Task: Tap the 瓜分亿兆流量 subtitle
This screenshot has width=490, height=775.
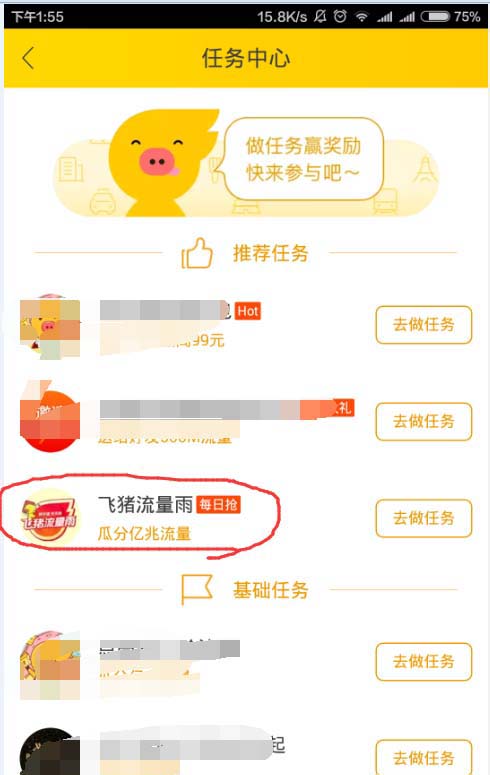Action: click(x=144, y=533)
